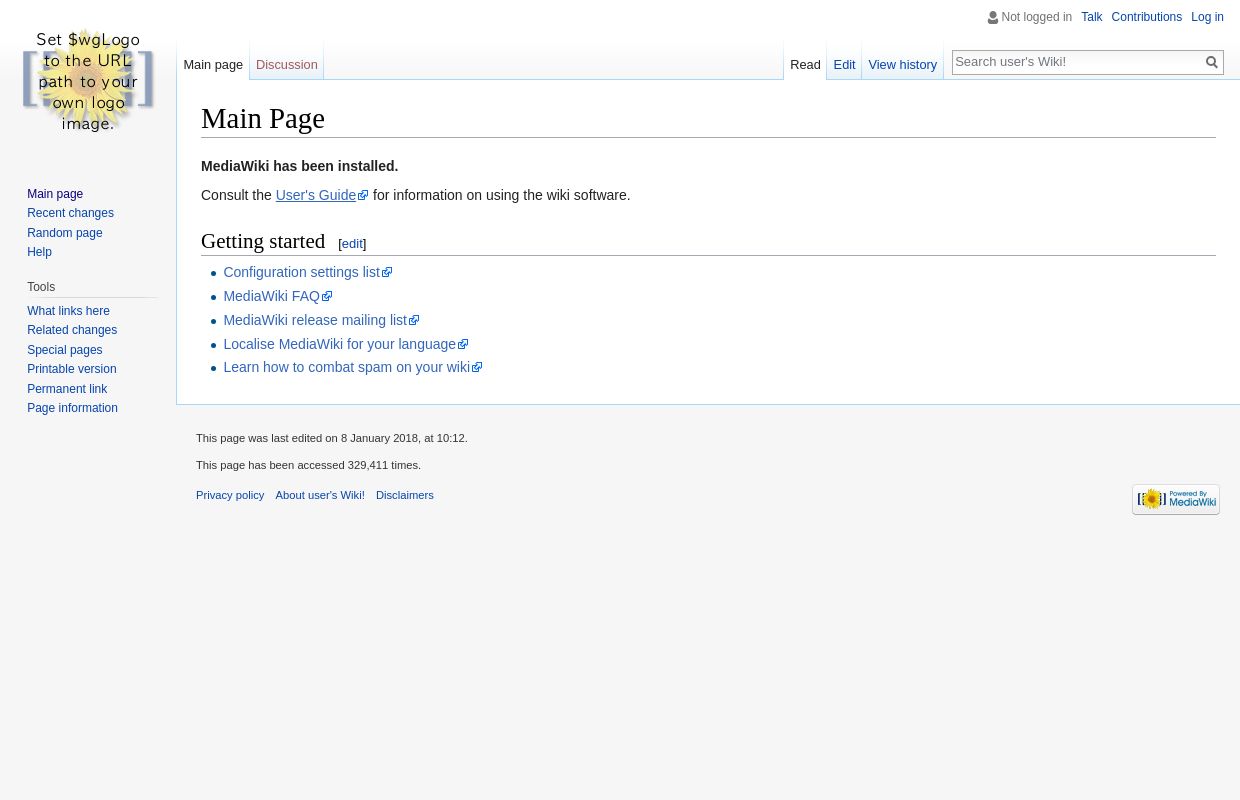Open the Edit tab

[x=844, y=64]
